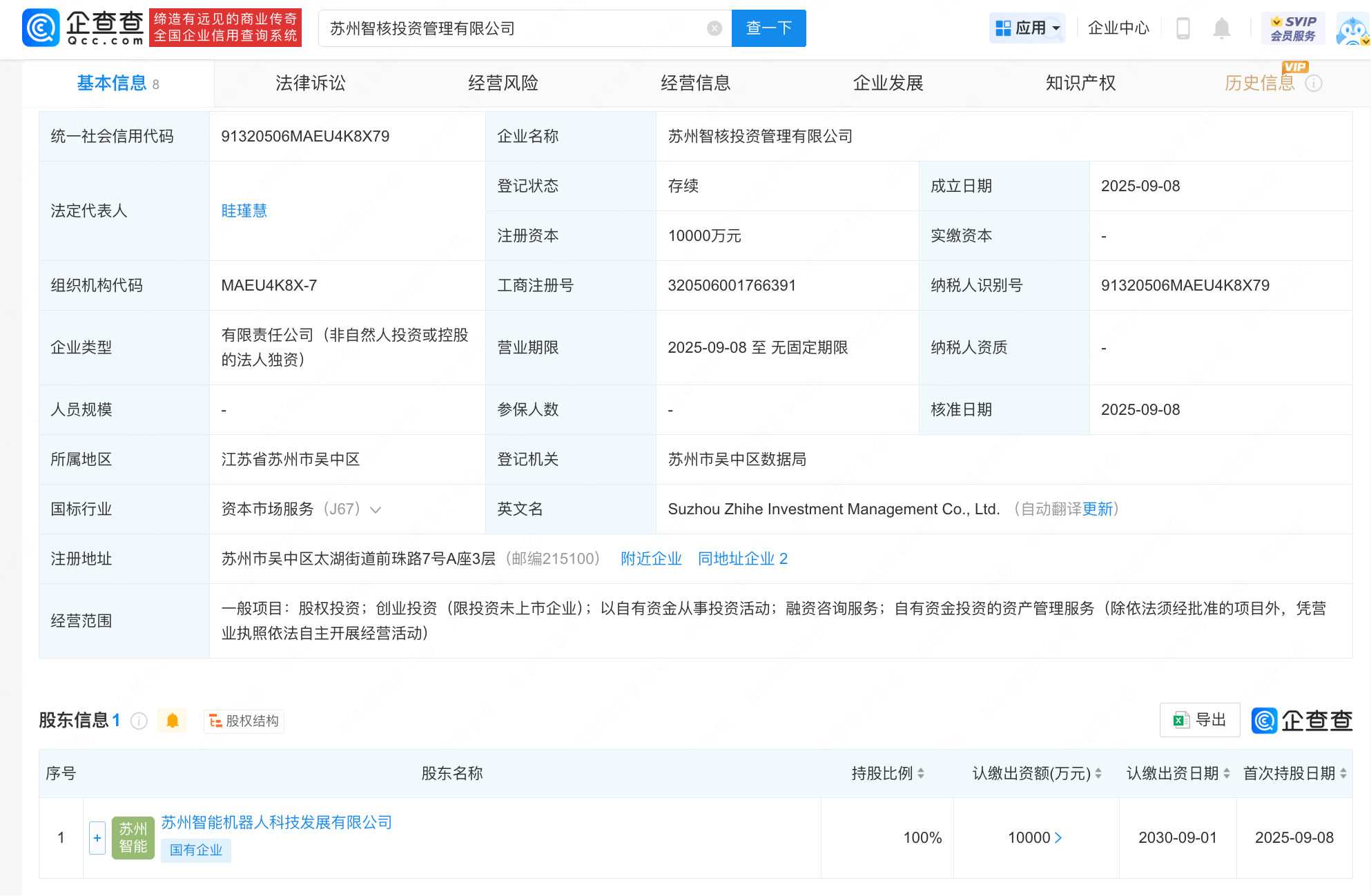Click the orange shareholder alert bell
This screenshot has height=896, width=1371.
pos(173,721)
